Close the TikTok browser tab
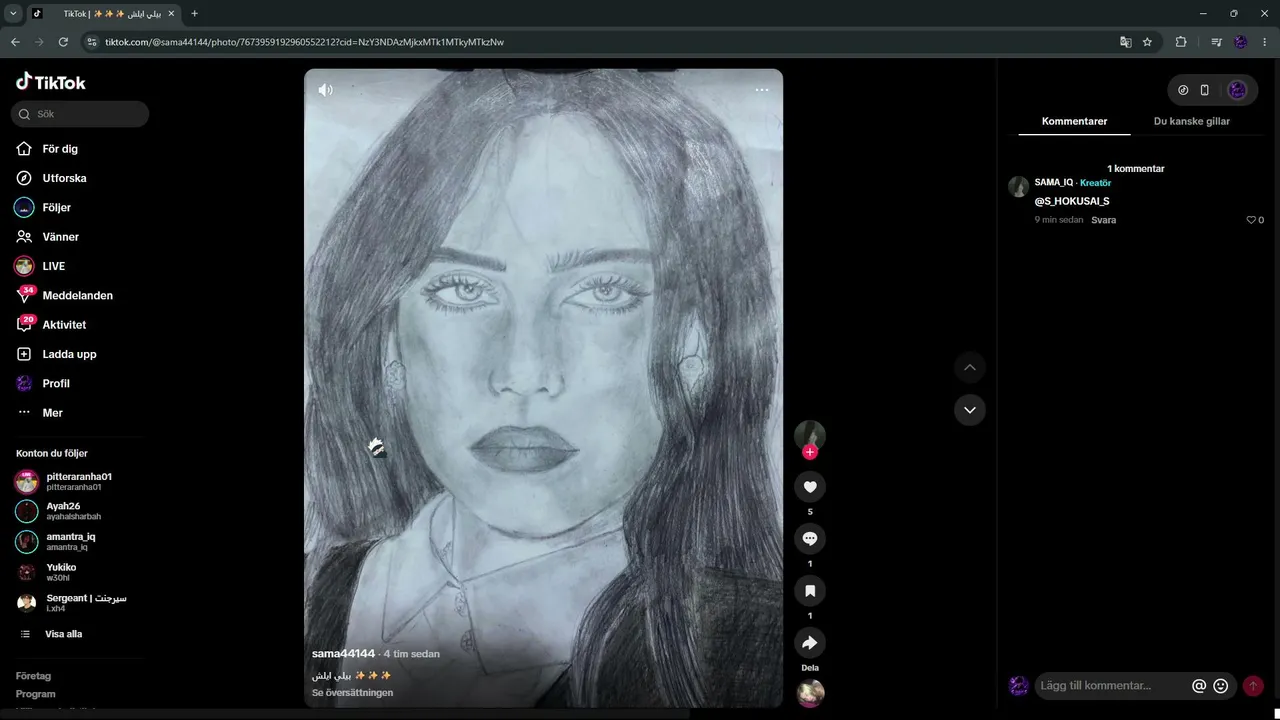This screenshot has height=720, width=1280. [x=171, y=14]
